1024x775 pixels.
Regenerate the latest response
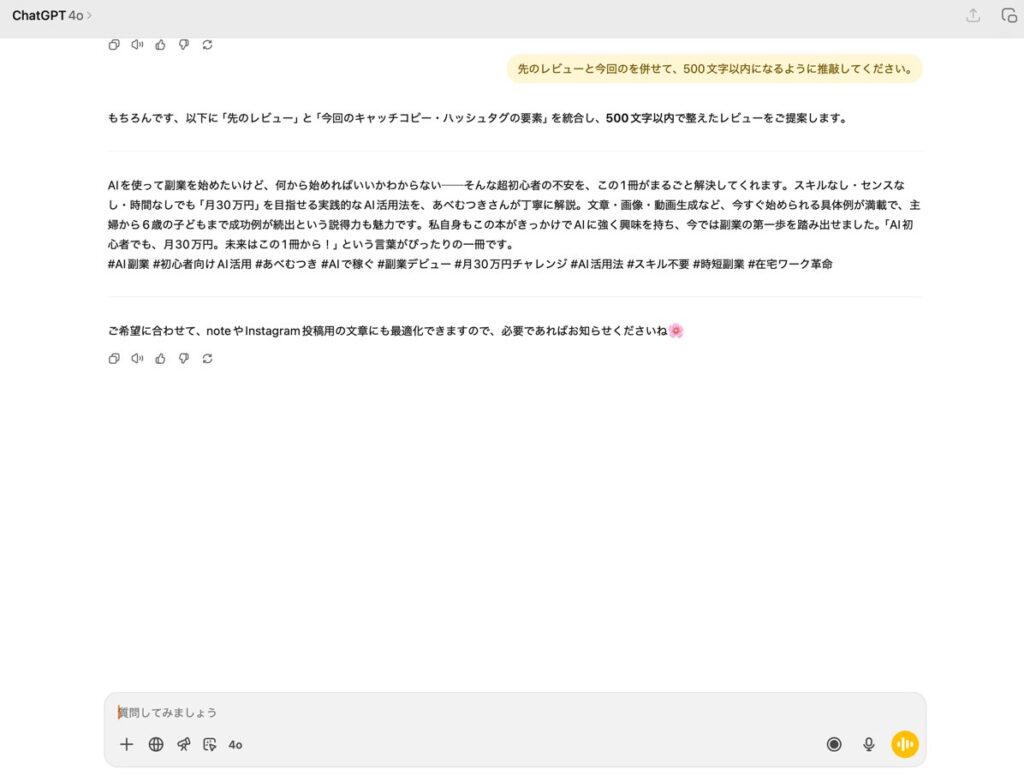click(207, 359)
